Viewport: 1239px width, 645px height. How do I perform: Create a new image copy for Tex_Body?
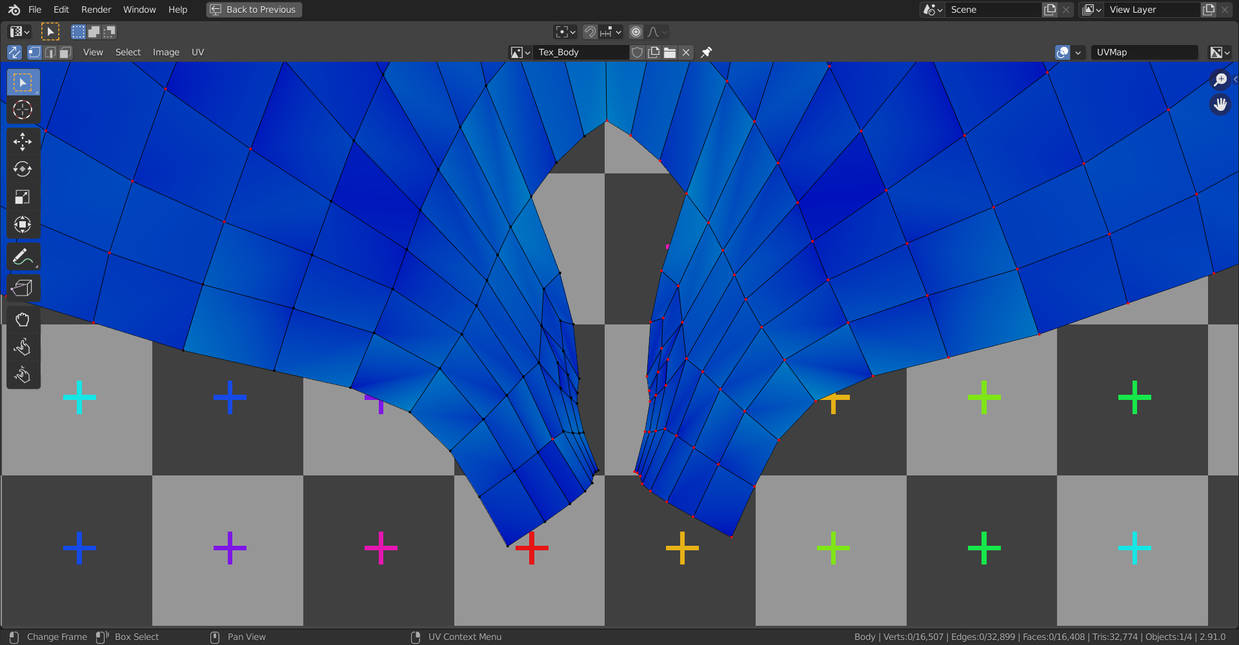click(653, 52)
